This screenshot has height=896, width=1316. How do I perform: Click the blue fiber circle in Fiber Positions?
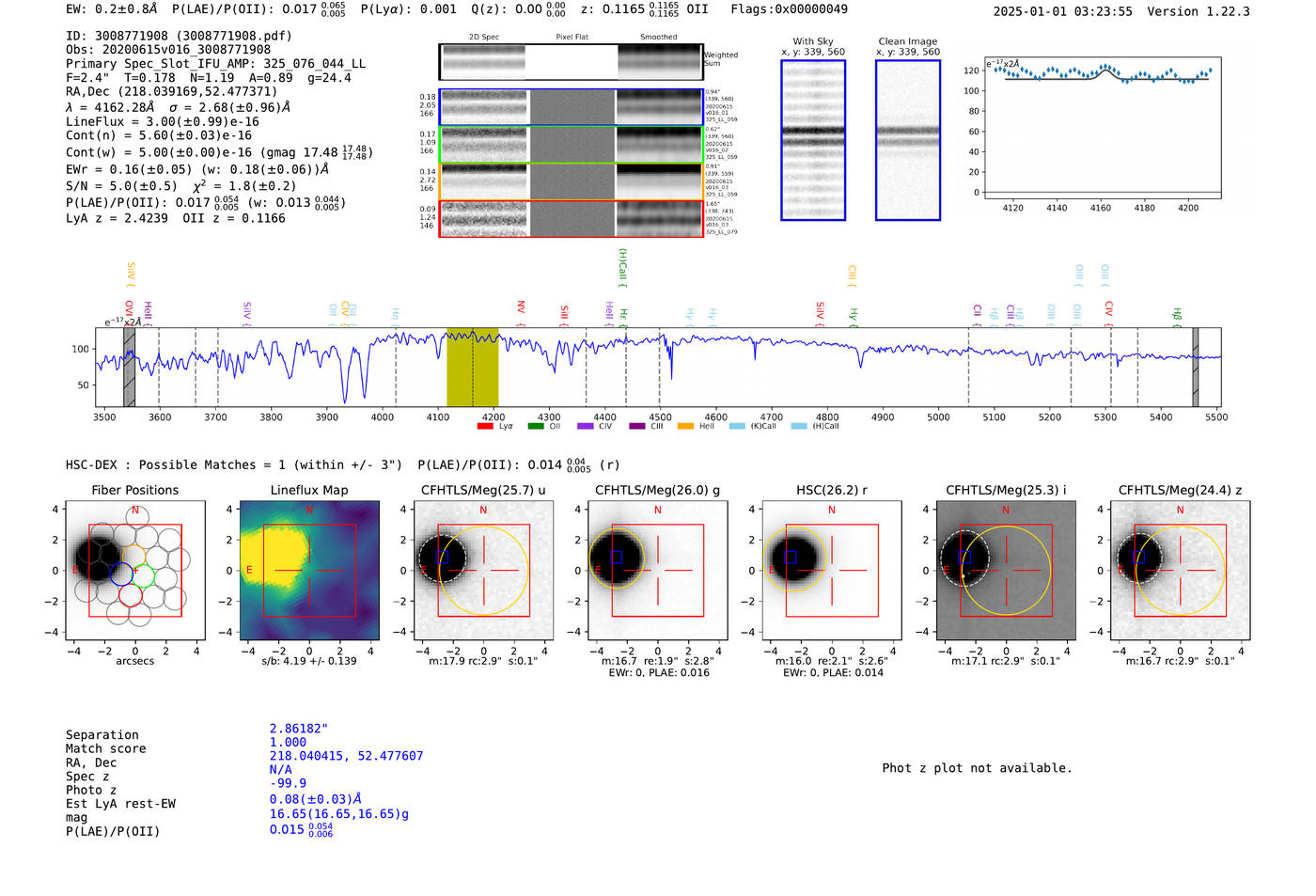[x=121, y=574]
